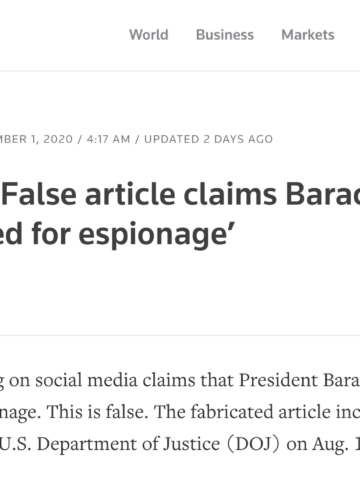
Task: Click the words 'fabricated article'
Action: [260, 412]
